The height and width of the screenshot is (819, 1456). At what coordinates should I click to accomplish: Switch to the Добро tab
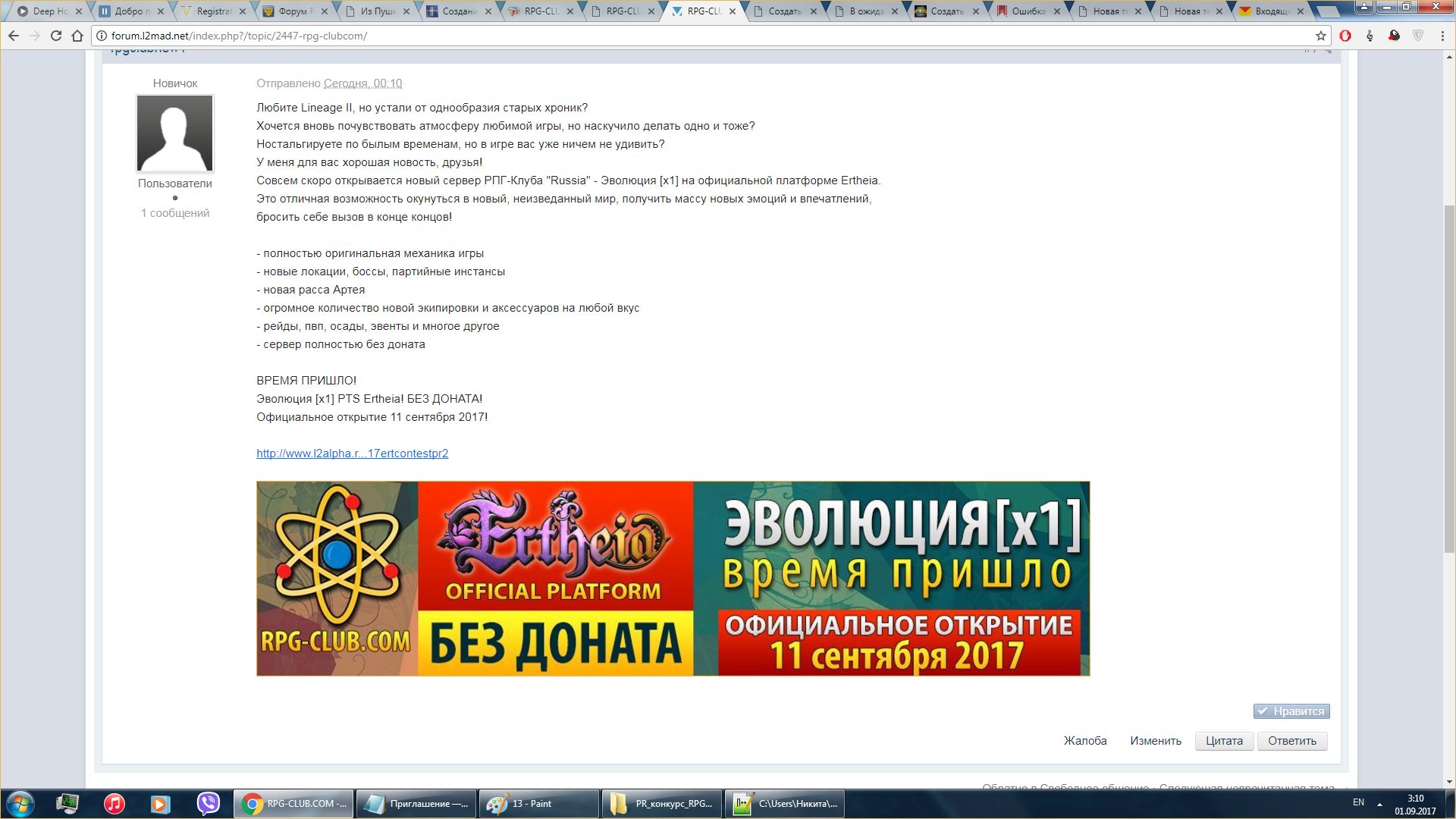pos(130,11)
